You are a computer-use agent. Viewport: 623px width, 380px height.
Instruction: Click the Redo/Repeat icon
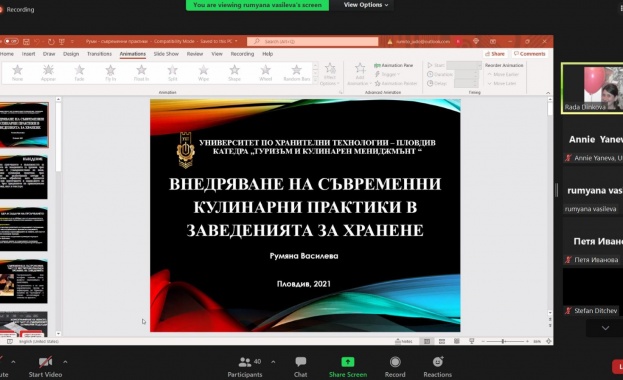click(x=51, y=41)
